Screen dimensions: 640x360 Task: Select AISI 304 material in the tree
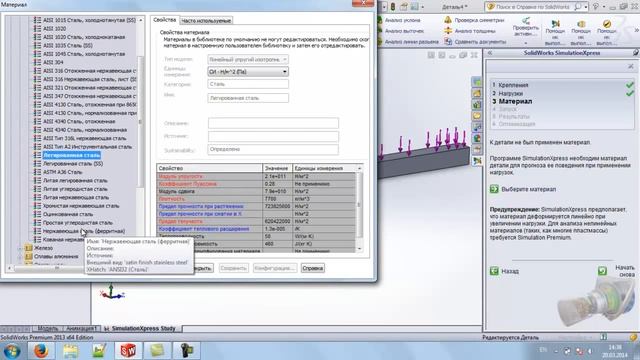tap(53, 62)
